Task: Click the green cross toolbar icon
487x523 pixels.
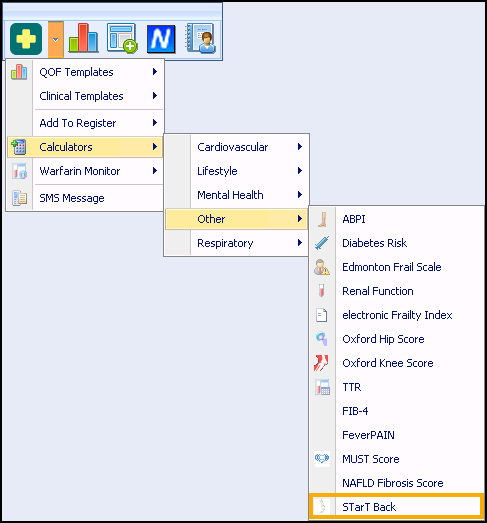Action: (26, 39)
